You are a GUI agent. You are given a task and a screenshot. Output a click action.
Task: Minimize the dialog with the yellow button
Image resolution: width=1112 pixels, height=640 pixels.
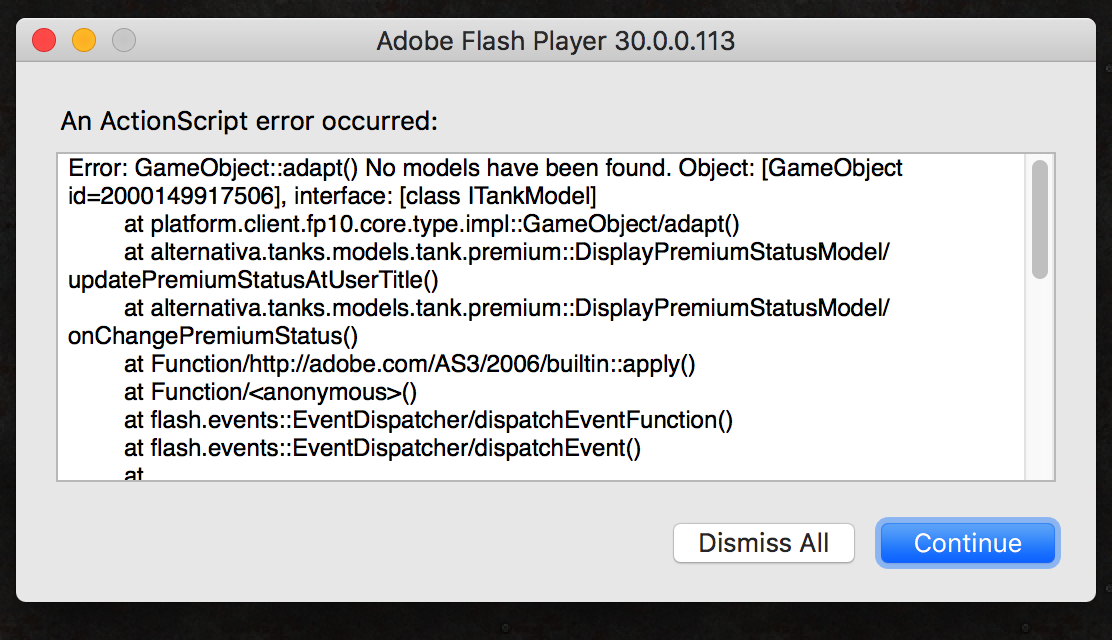pyautogui.click(x=84, y=41)
